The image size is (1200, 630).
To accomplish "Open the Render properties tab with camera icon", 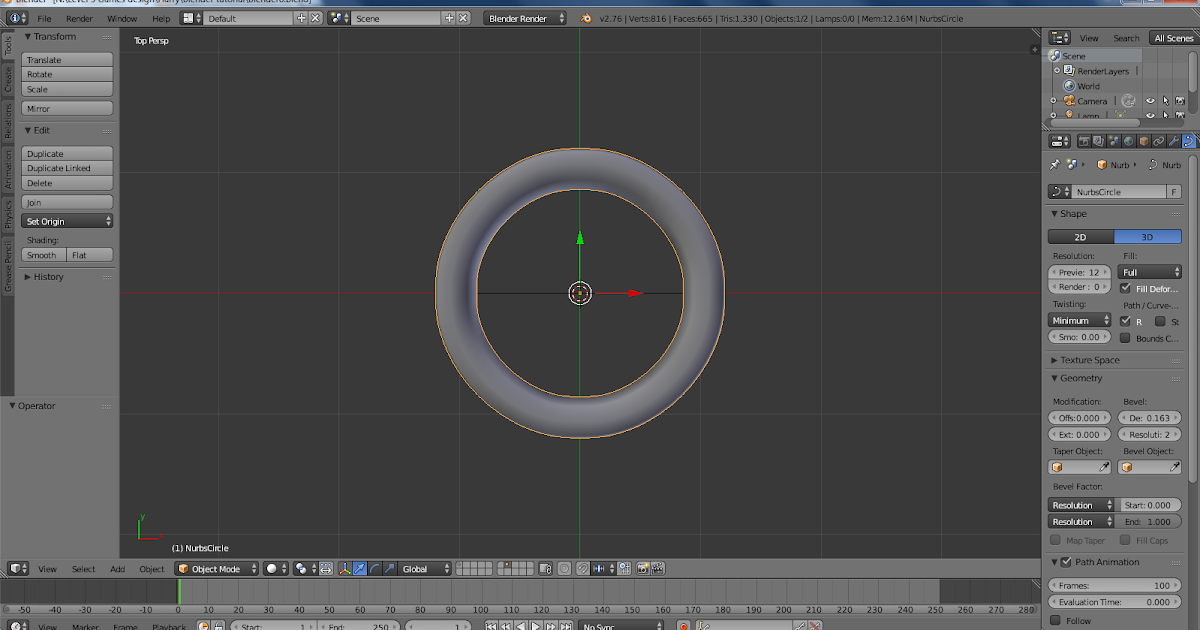I will pos(1085,141).
